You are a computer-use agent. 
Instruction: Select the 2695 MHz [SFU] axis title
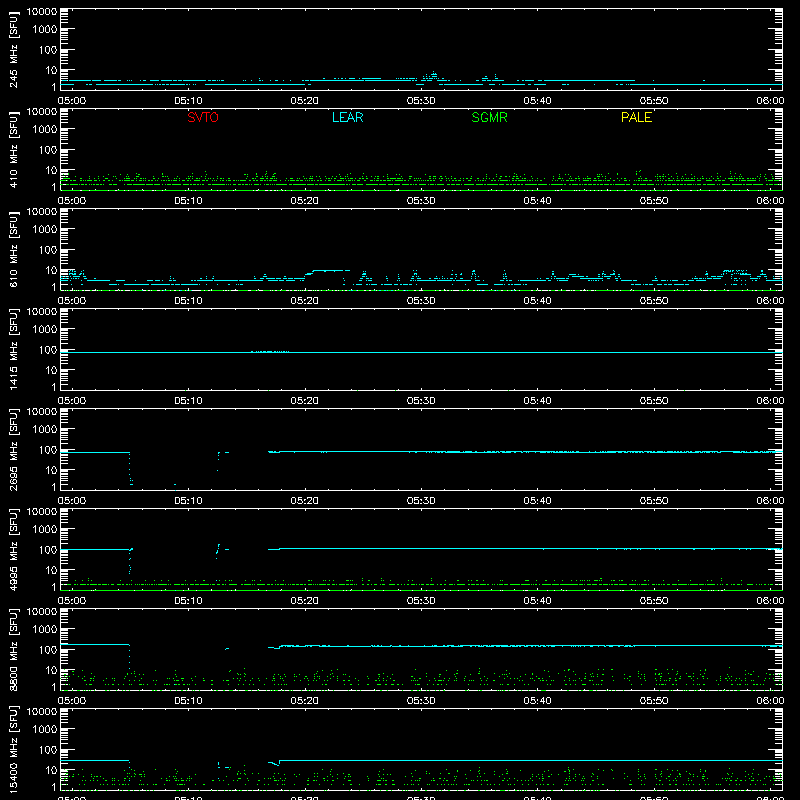14,450
